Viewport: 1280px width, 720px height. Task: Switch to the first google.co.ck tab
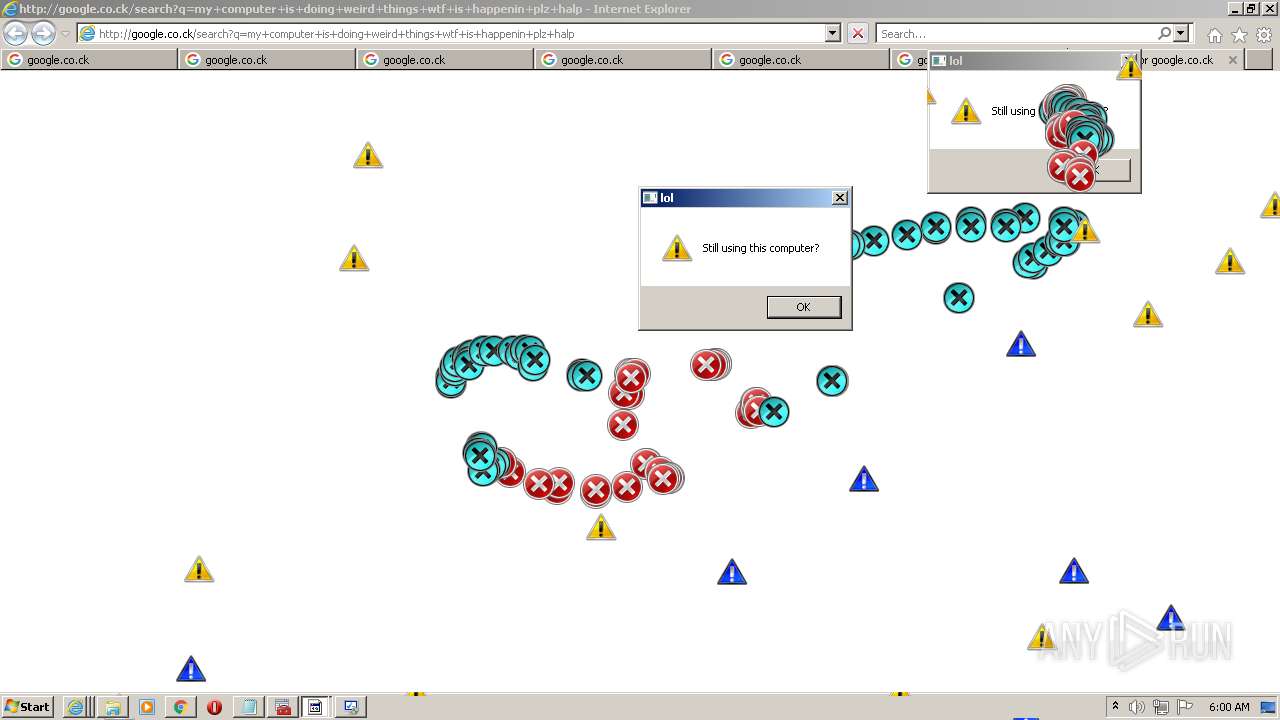pos(89,59)
